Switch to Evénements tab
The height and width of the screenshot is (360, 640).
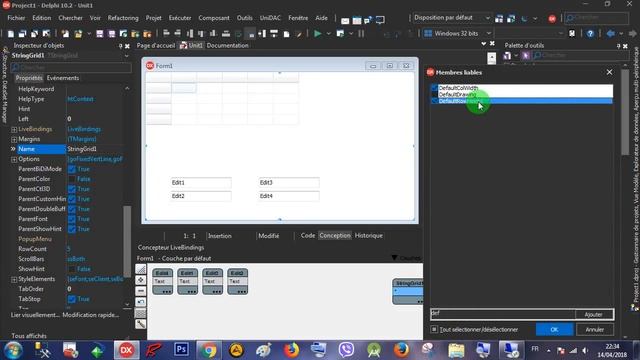pyautogui.click(x=63, y=78)
